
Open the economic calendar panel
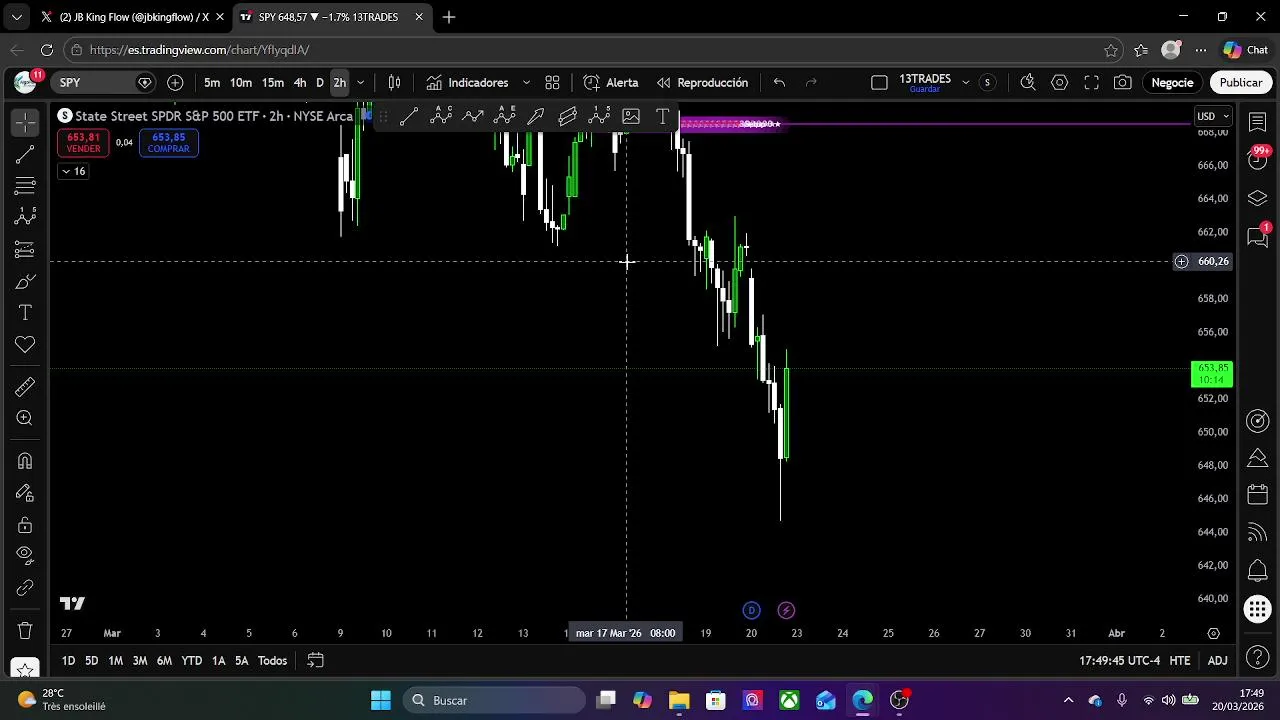click(1258, 496)
